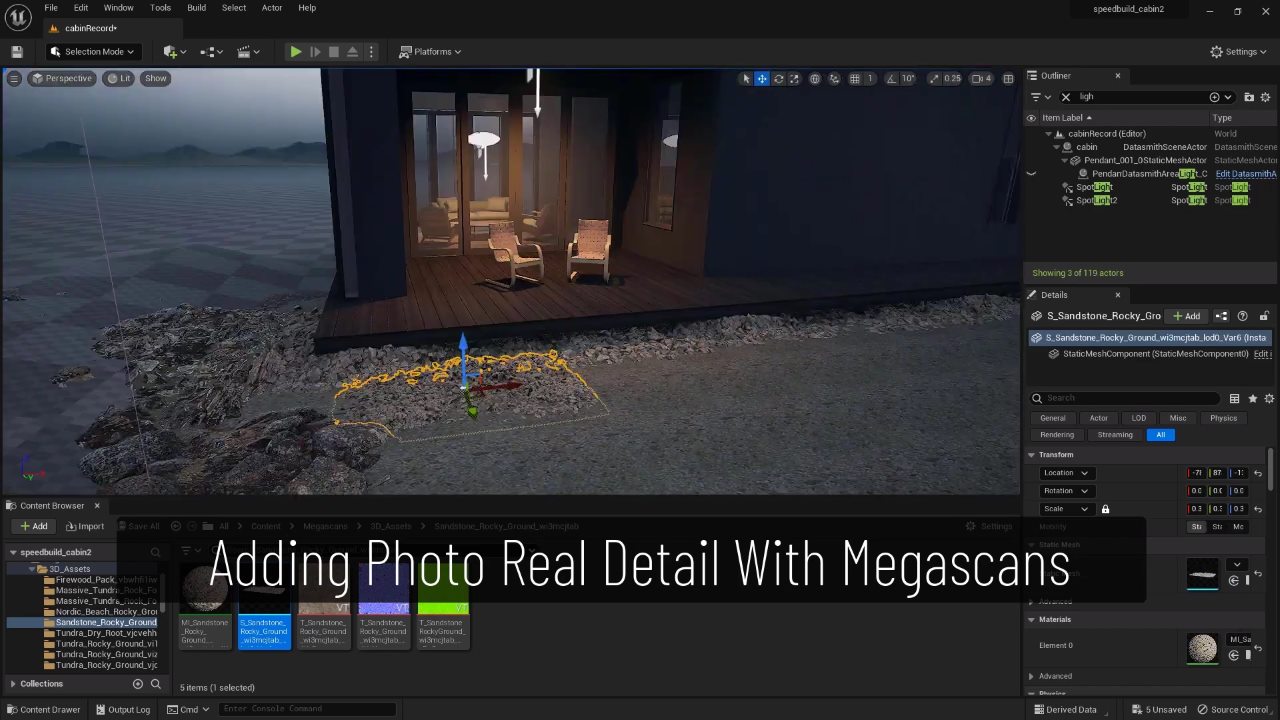The image size is (1280, 720).
Task: Click the Eject button in play toolbar
Action: click(352, 52)
